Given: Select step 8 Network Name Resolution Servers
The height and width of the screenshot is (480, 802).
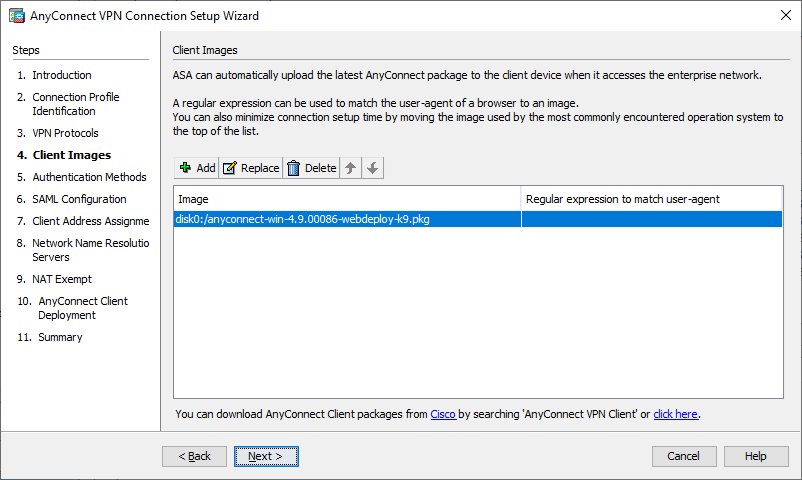Looking at the screenshot, I should coord(83,250).
